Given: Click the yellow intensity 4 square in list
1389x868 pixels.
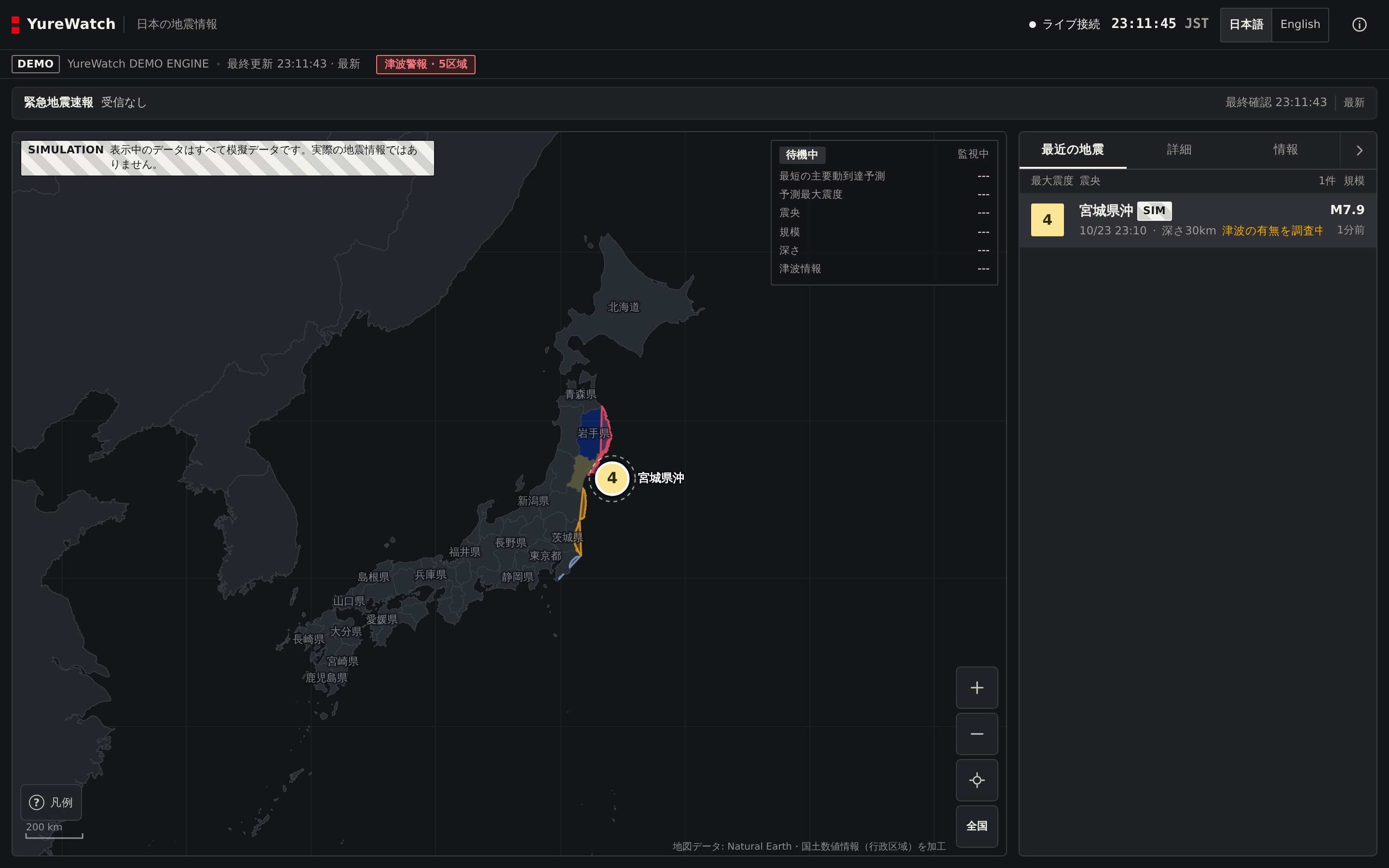Looking at the screenshot, I should point(1047,220).
